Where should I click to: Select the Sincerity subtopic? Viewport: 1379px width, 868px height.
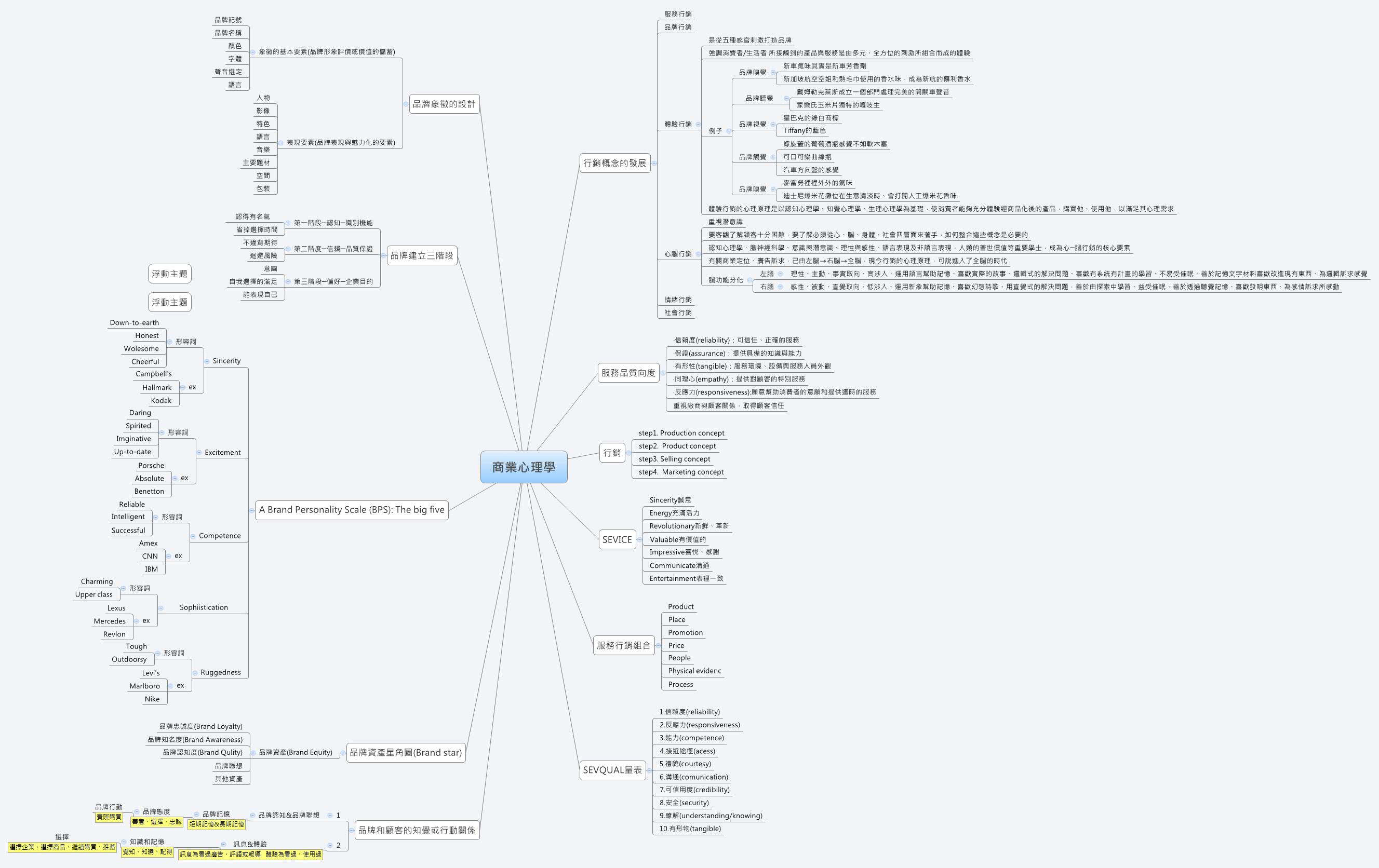(x=226, y=361)
